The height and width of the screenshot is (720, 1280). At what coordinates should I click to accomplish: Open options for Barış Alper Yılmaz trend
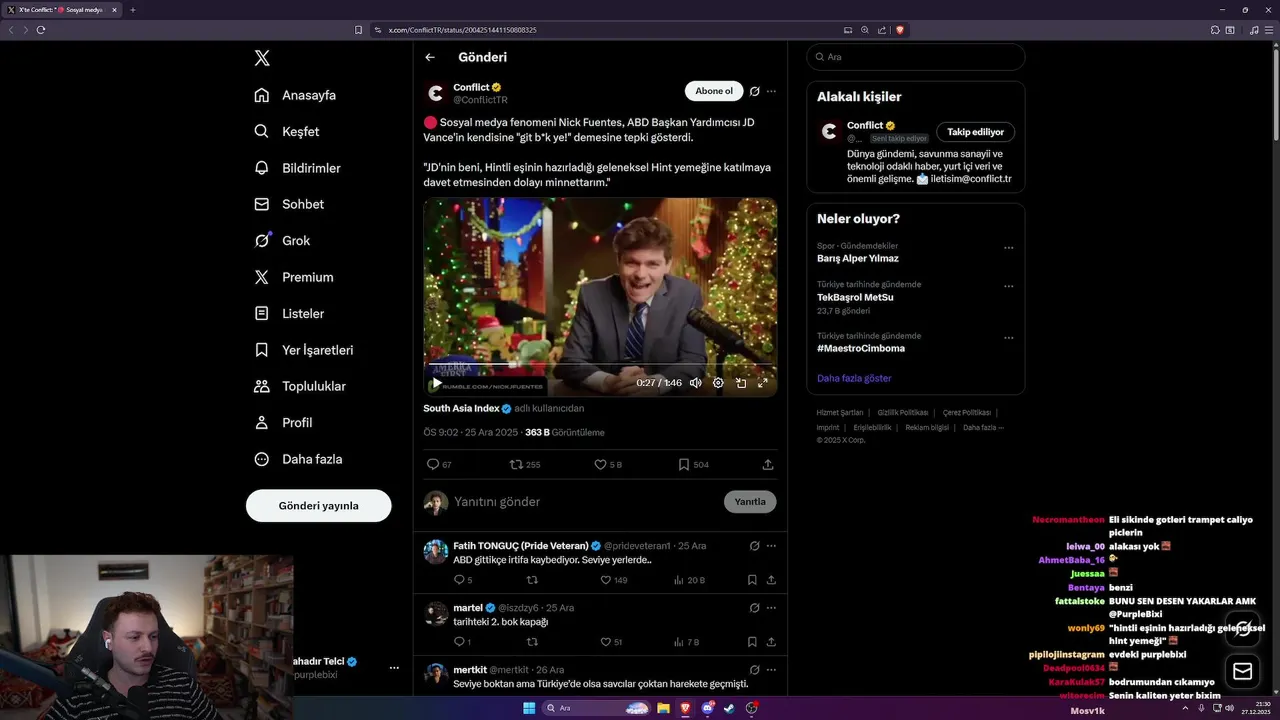[x=1008, y=248]
